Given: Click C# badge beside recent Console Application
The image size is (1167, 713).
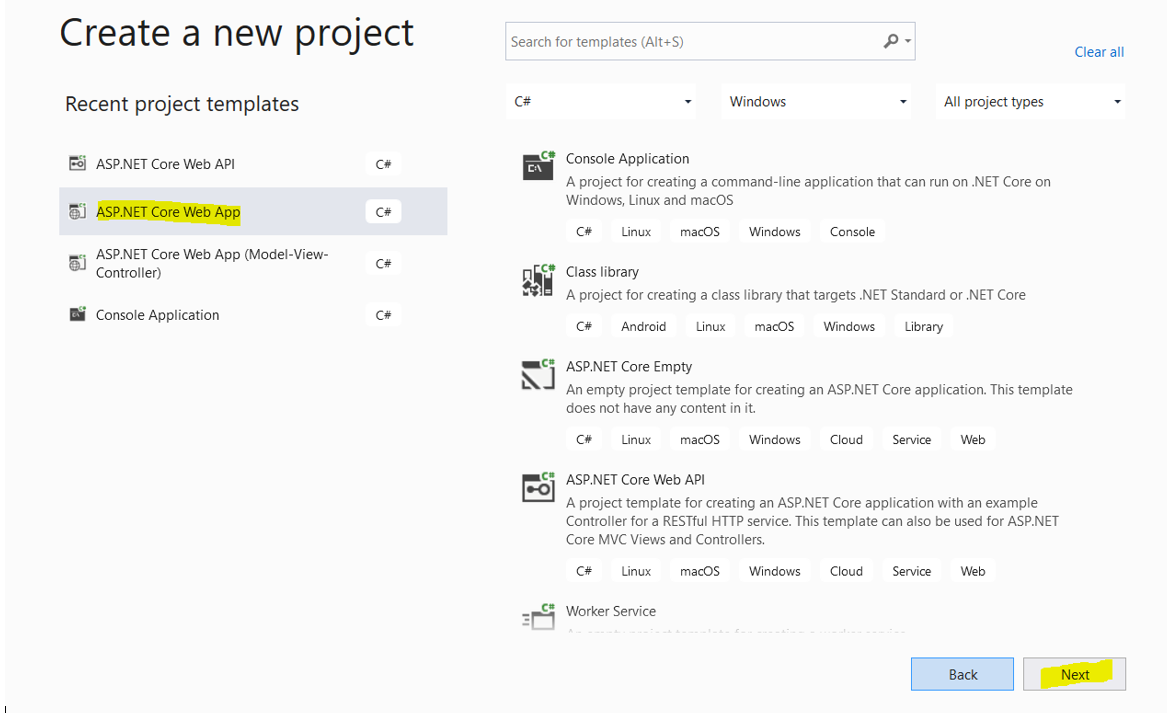Looking at the screenshot, I should click(383, 315).
